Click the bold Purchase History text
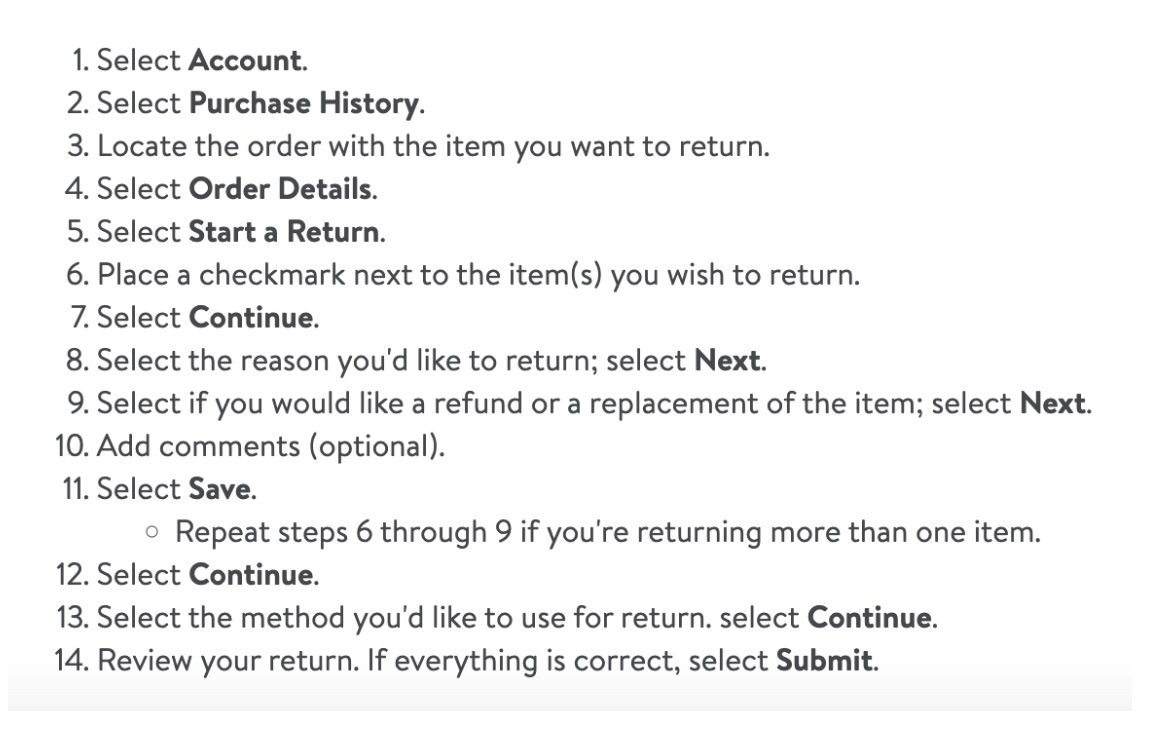Image resolution: width=1176 pixels, height=732 pixels. pos(303,103)
